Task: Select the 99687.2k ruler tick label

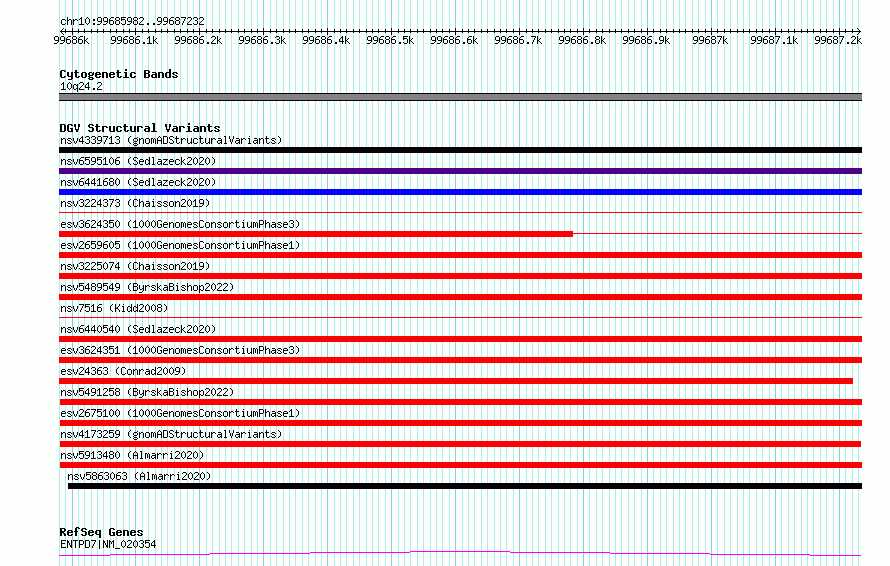Action: tap(838, 40)
